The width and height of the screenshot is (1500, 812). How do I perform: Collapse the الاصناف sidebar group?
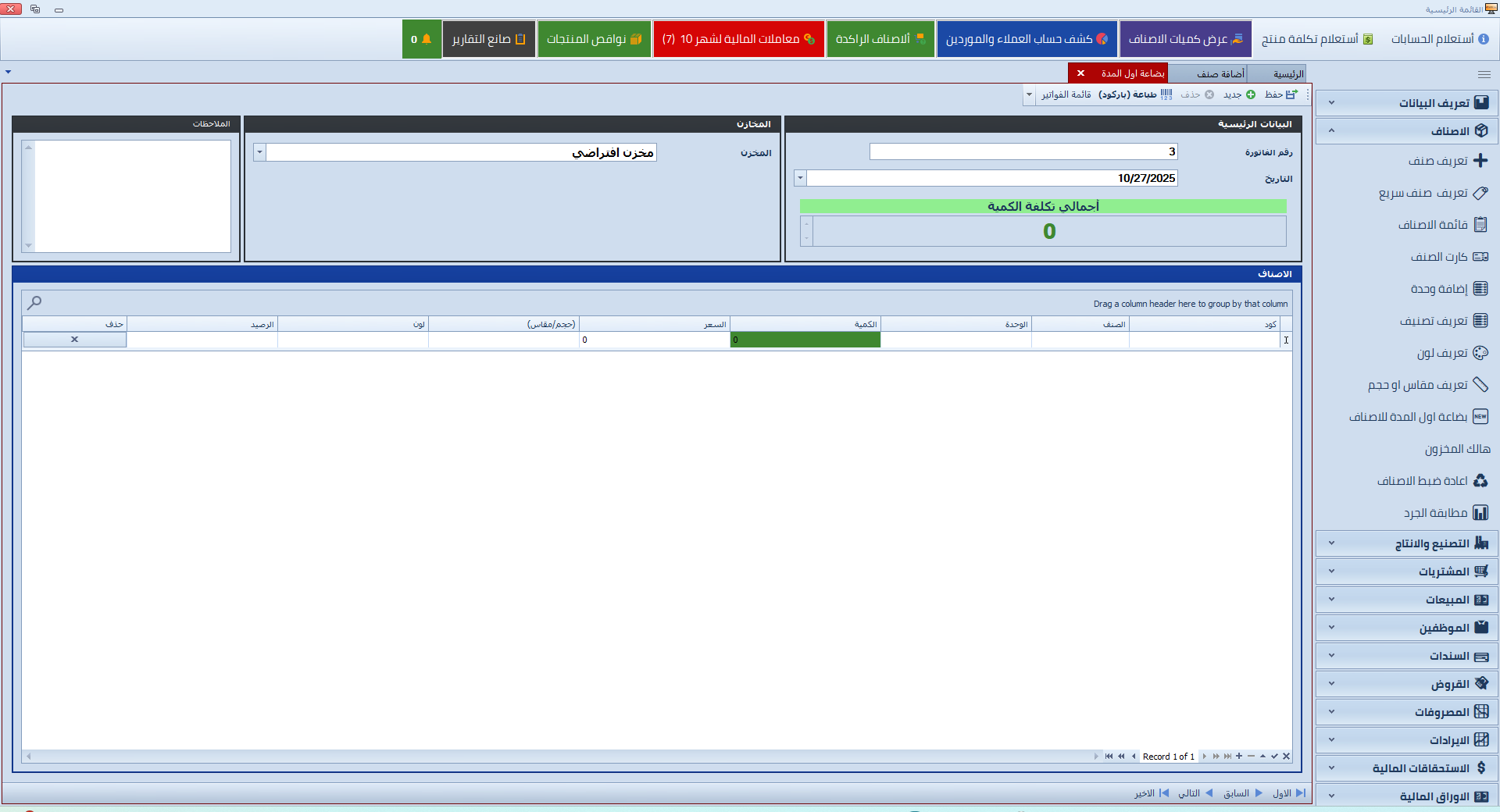(1406, 131)
